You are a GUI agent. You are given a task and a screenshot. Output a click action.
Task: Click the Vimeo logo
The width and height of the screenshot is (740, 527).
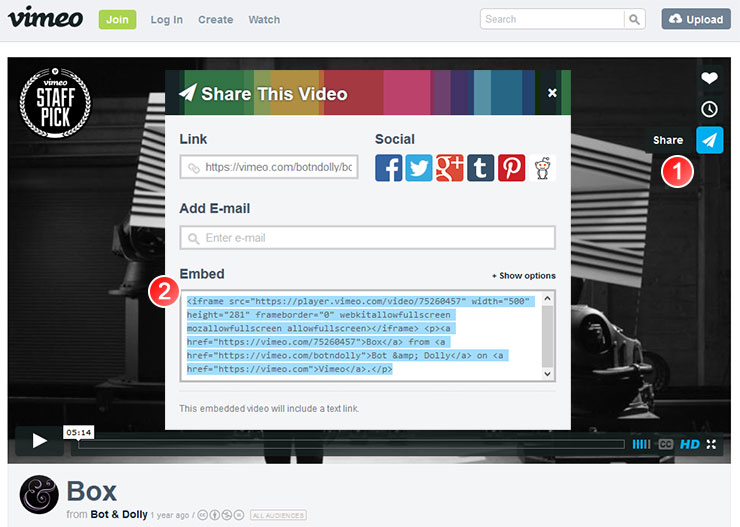coord(45,17)
